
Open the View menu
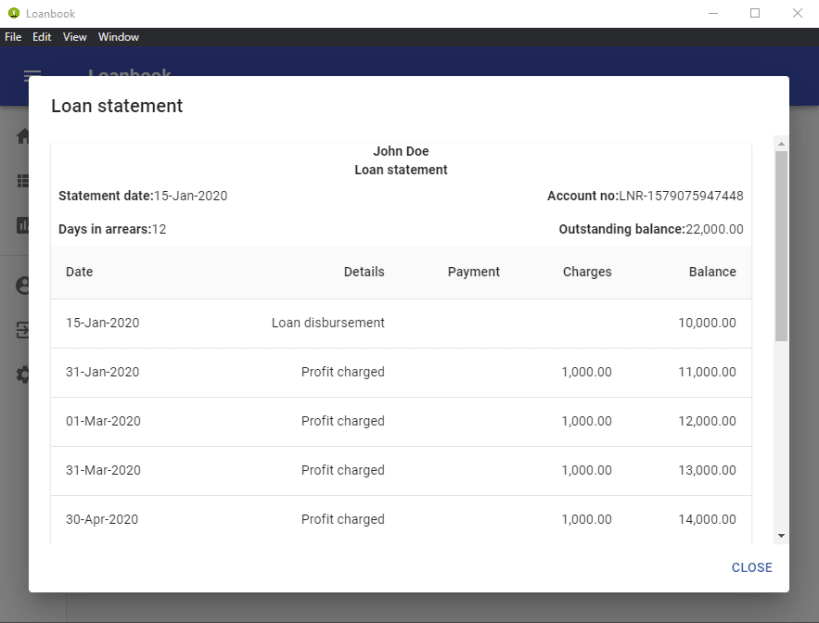pyautogui.click(x=74, y=37)
